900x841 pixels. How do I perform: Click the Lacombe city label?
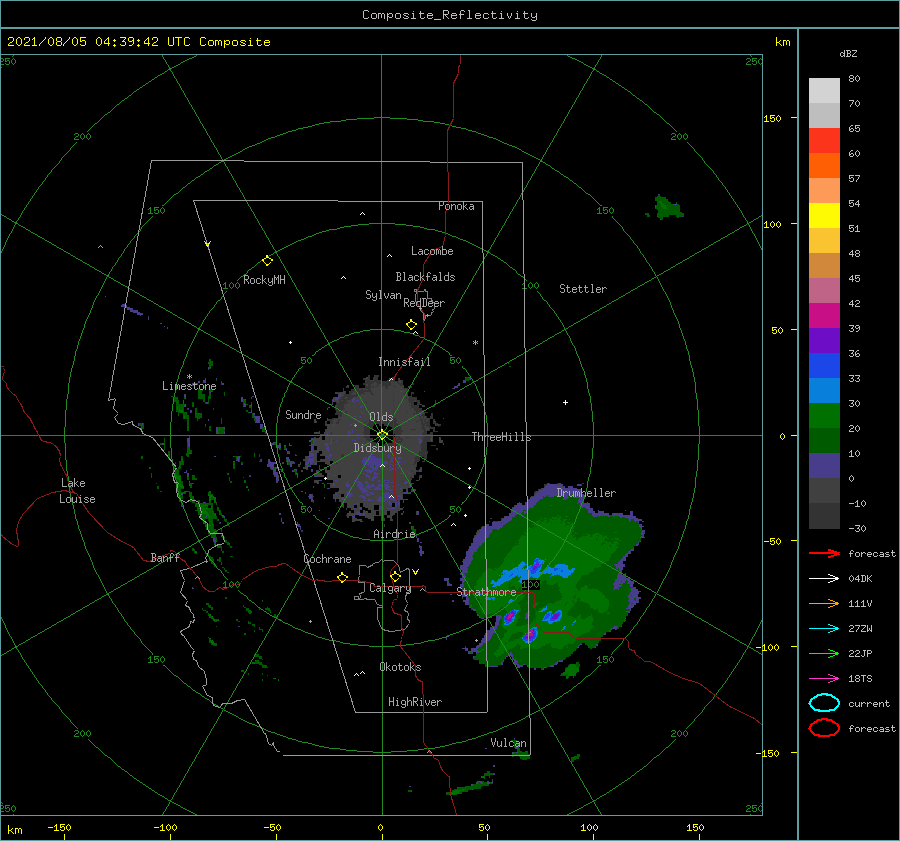click(432, 251)
